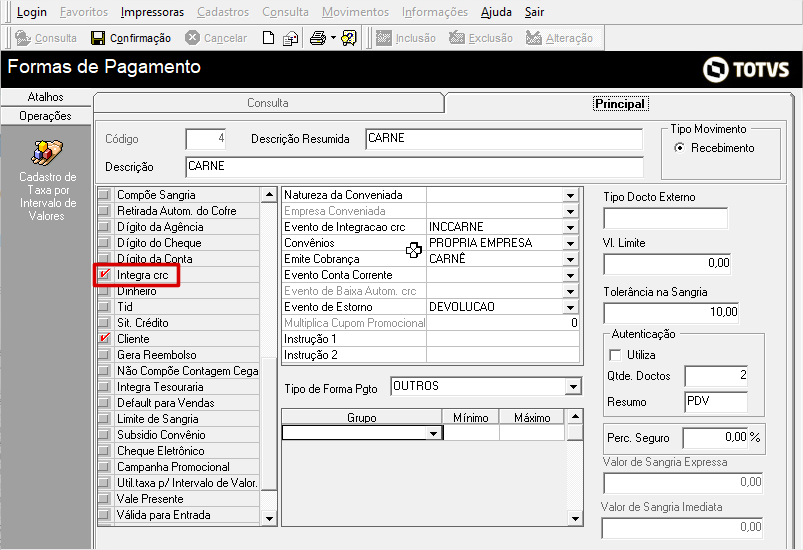Click the Cancelar toolbar icon
Screen dimensions: 803x550
pyautogui.click(x=192, y=38)
